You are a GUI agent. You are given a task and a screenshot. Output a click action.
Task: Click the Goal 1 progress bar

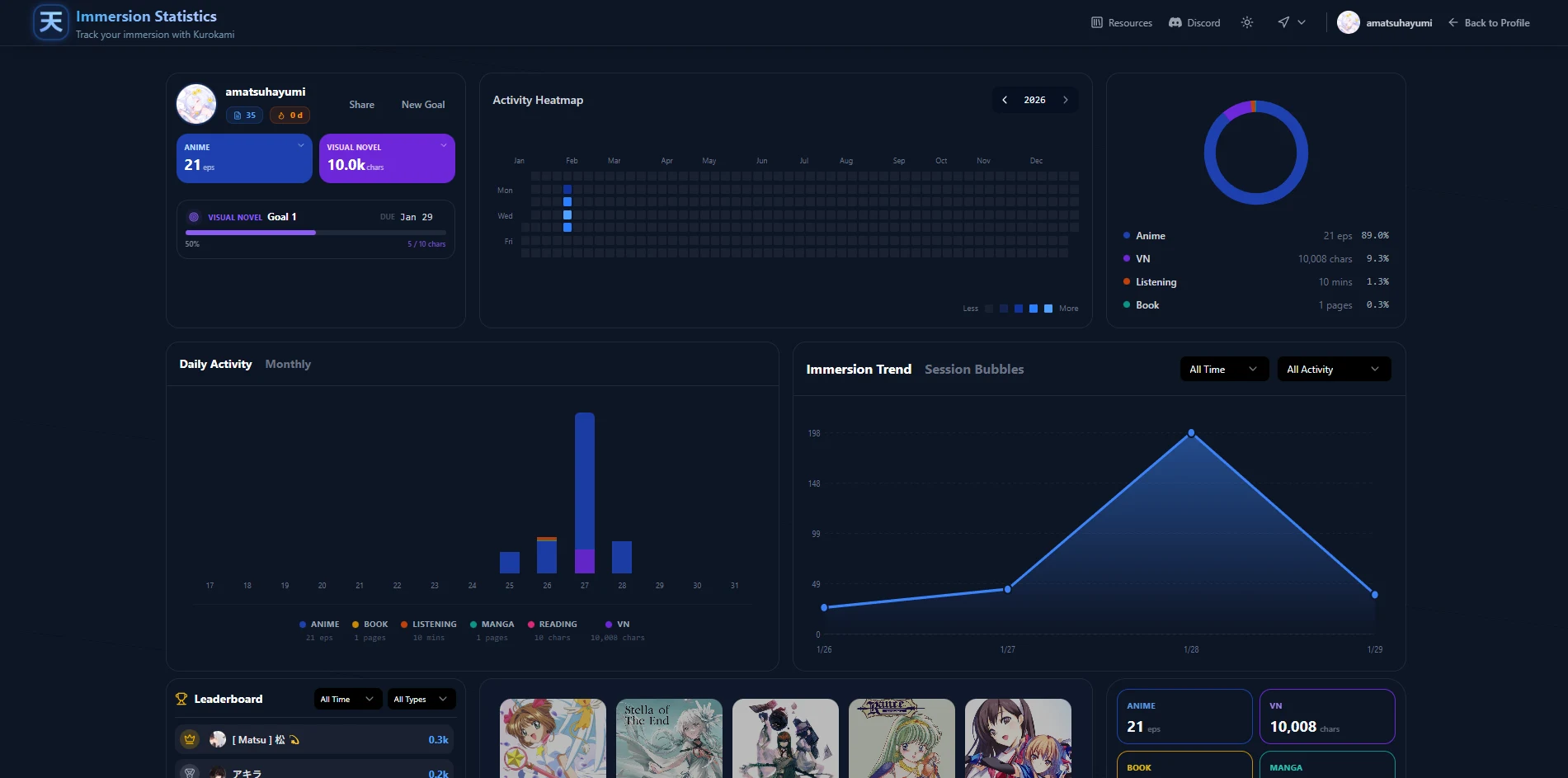click(x=316, y=233)
